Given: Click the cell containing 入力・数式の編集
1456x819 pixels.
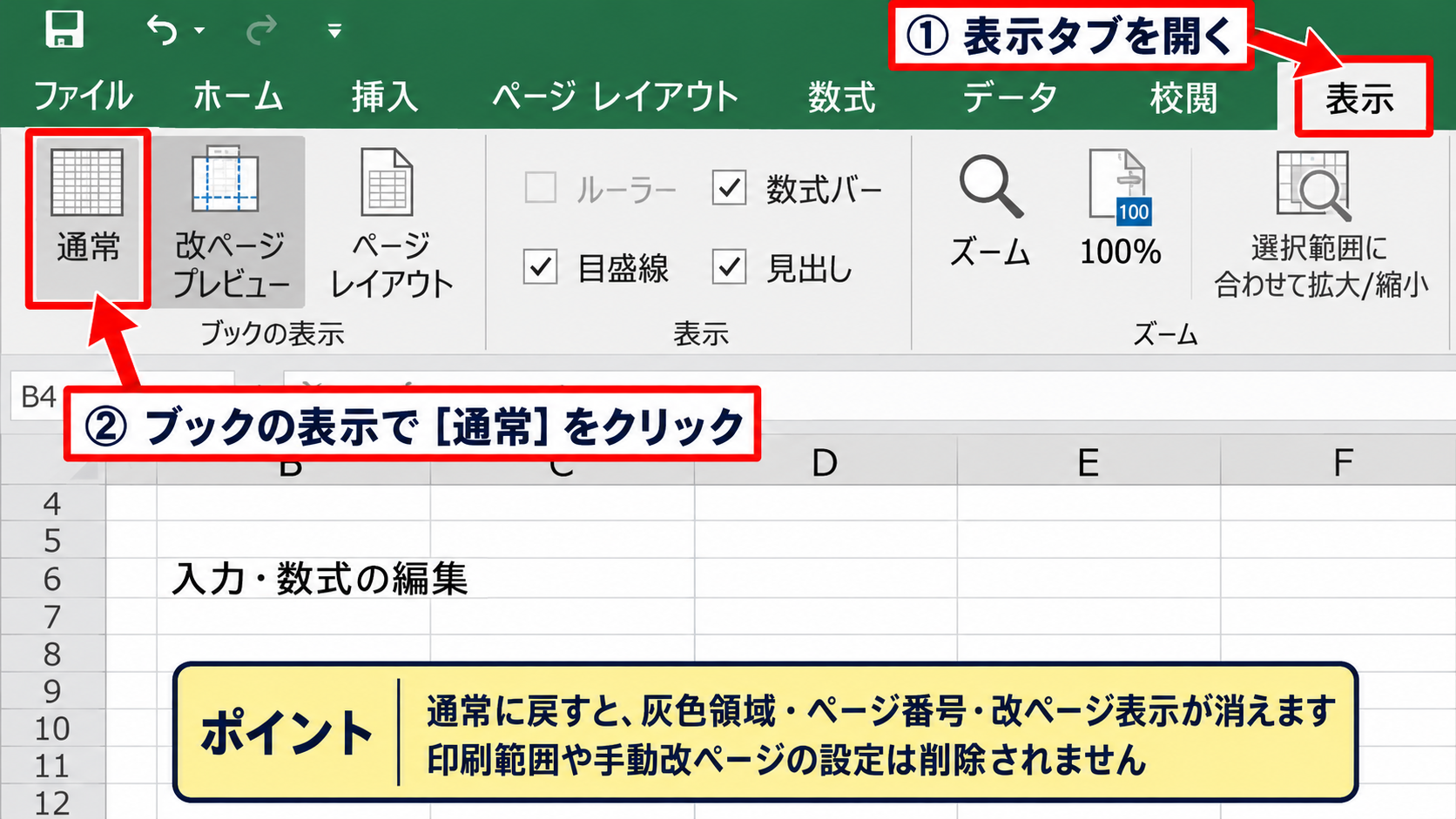Looking at the screenshot, I should [x=294, y=578].
